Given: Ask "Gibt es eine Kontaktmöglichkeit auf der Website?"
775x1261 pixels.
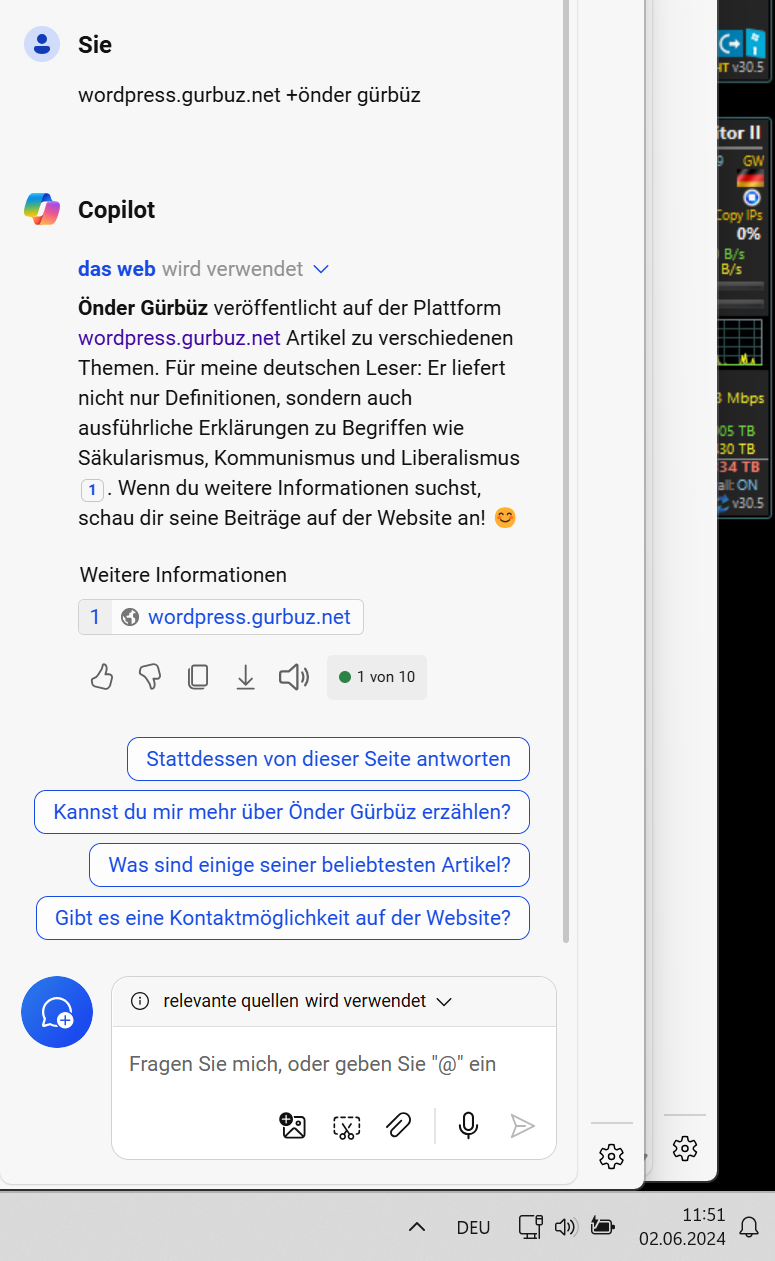Looking at the screenshot, I should [283, 918].
